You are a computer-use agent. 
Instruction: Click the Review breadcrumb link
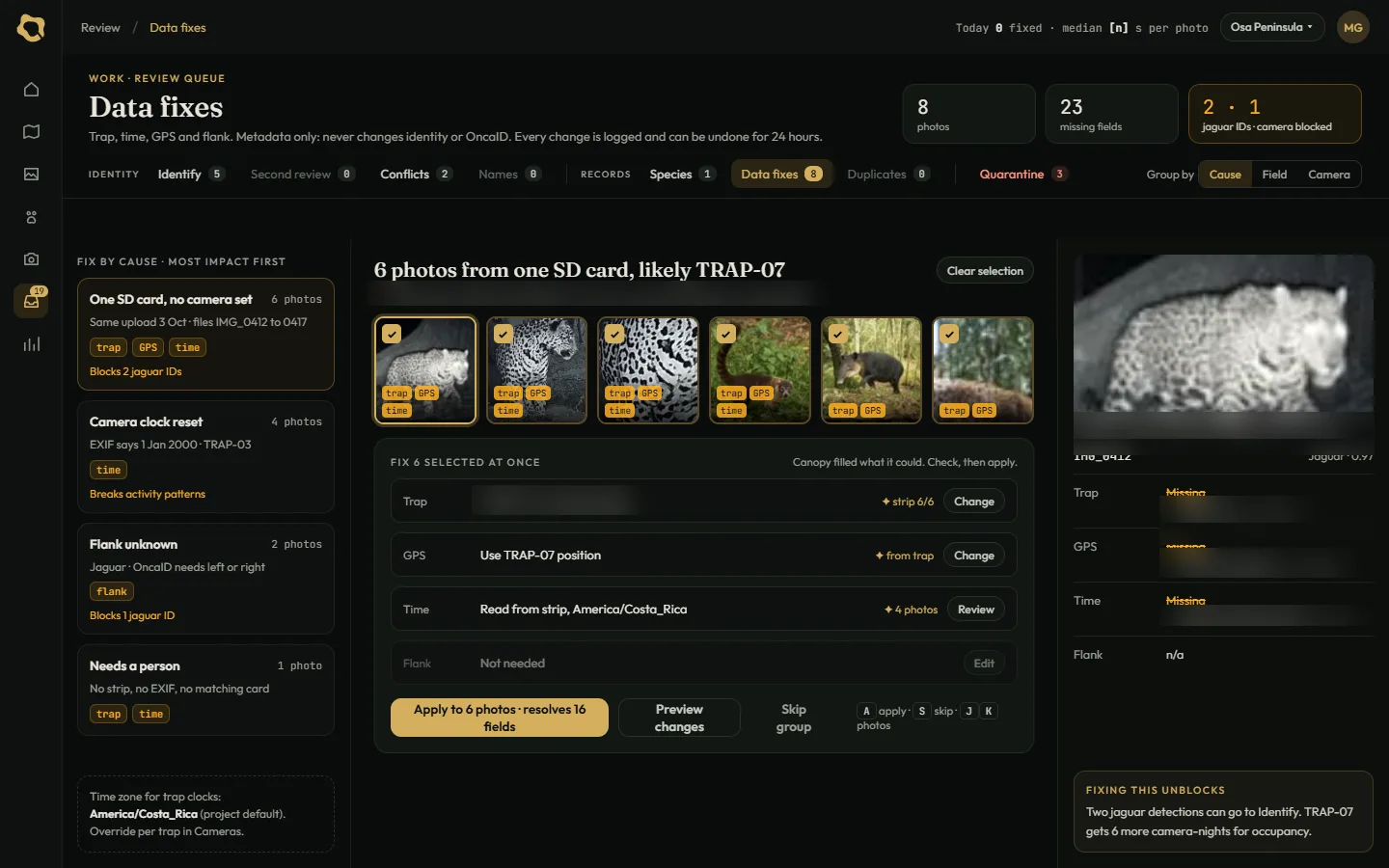pos(100,28)
